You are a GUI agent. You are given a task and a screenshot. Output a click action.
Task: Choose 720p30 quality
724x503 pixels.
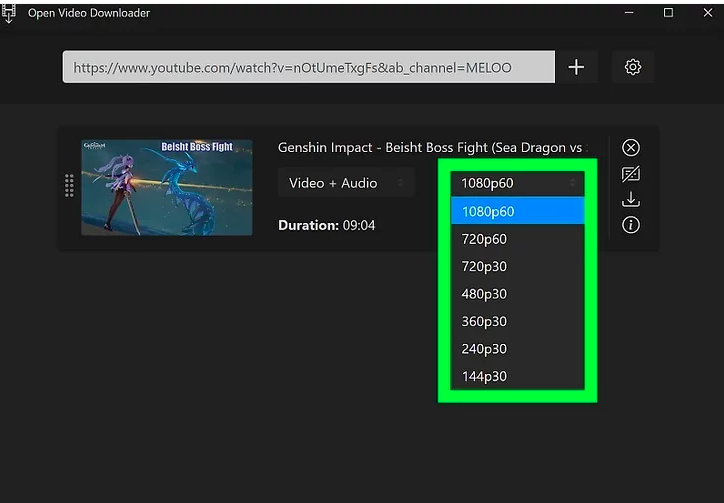coord(518,267)
